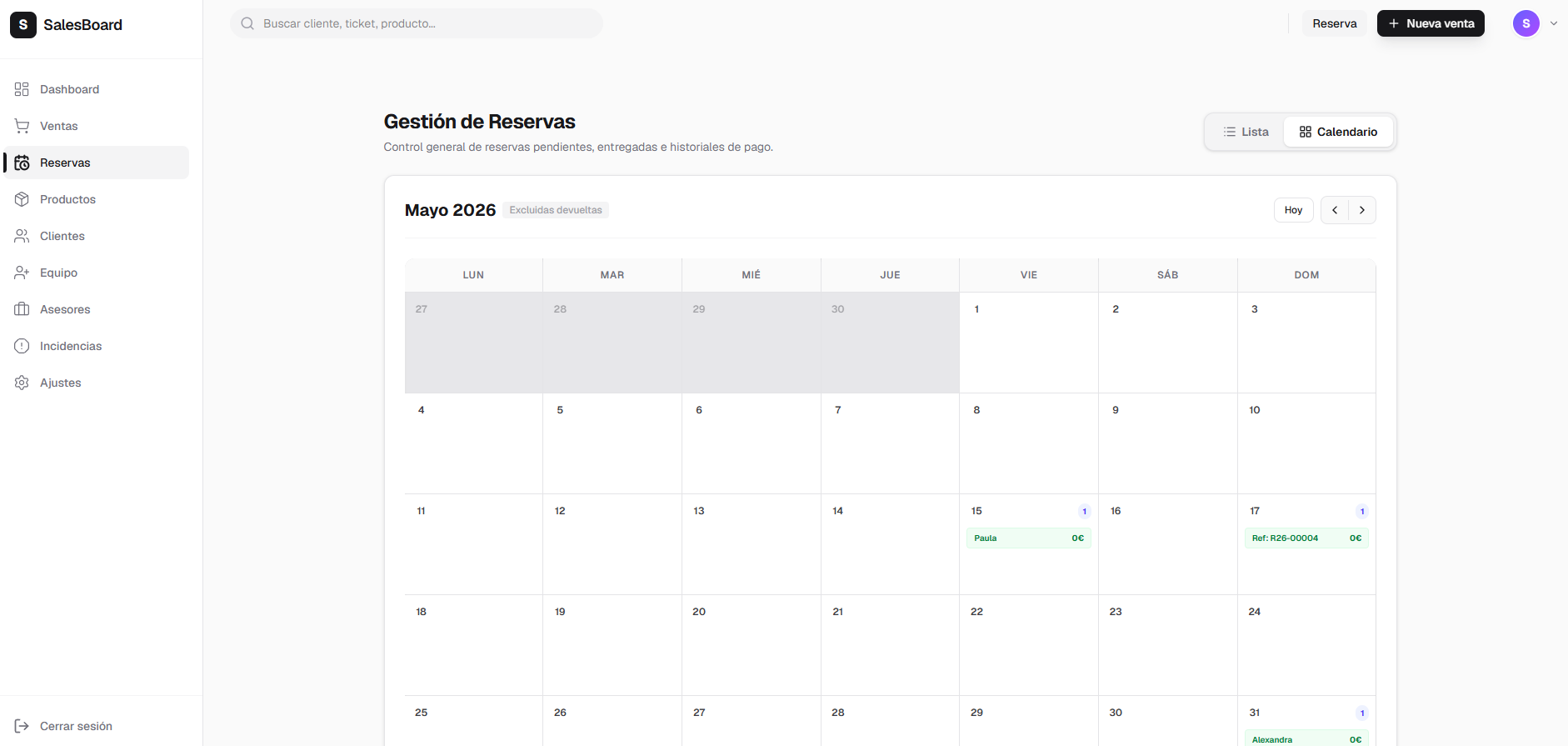Viewport: 1568px width, 746px height.
Task: Click the Hoy button
Action: coord(1293,210)
